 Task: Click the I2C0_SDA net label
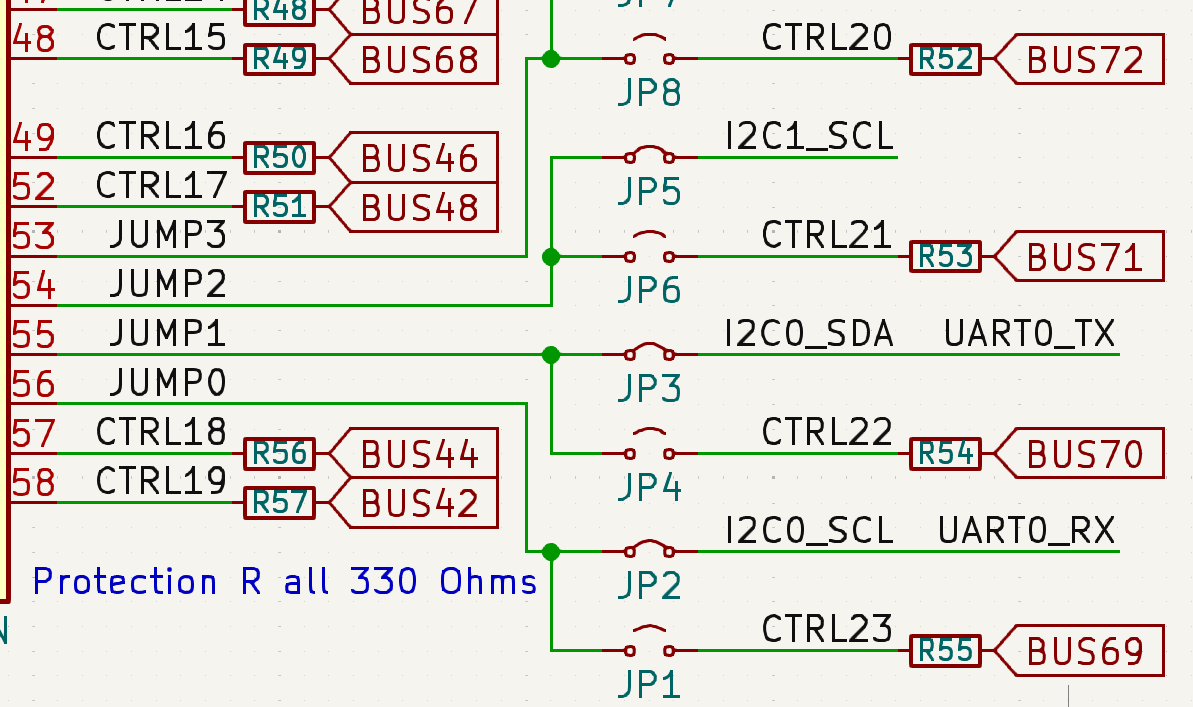[809, 333]
